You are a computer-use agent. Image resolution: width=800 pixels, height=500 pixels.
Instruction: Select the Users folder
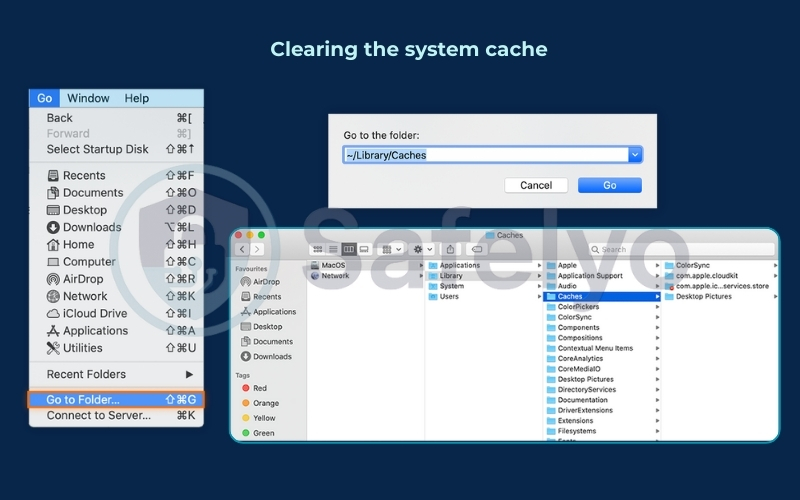pyautogui.click(x=484, y=296)
